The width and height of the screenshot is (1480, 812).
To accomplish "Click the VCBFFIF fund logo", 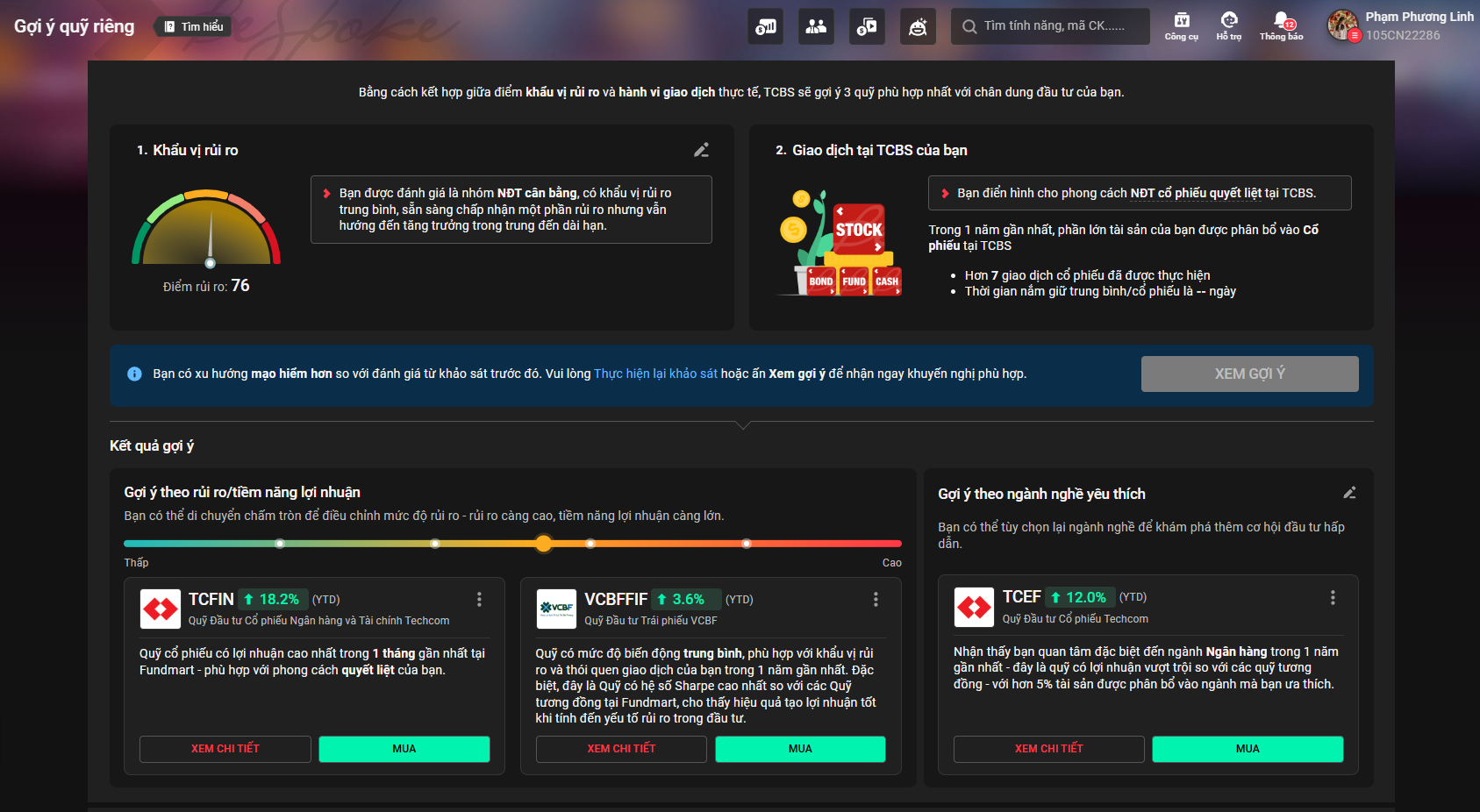I will pyautogui.click(x=556, y=609).
